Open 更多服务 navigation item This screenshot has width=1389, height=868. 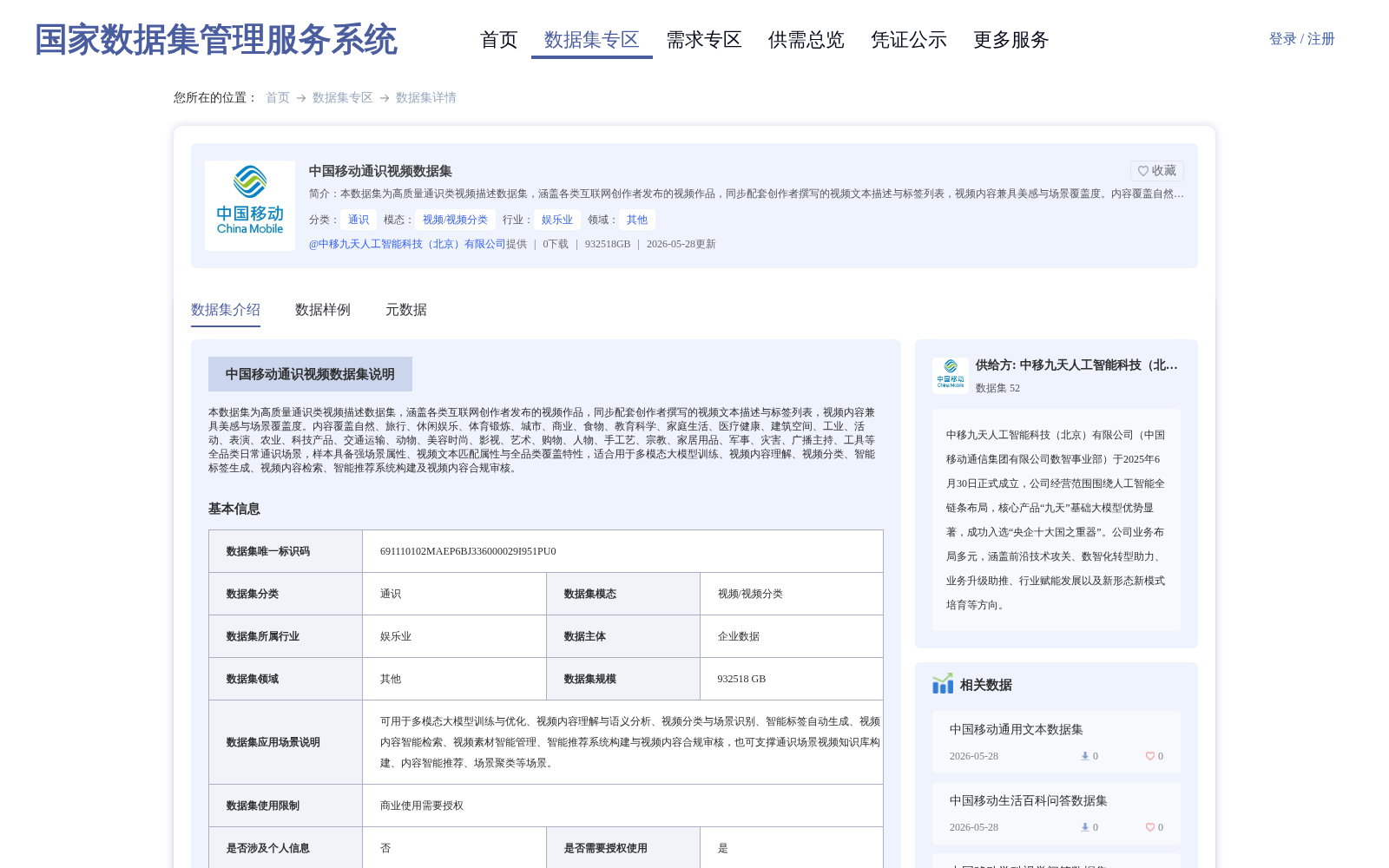(1011, 40)
